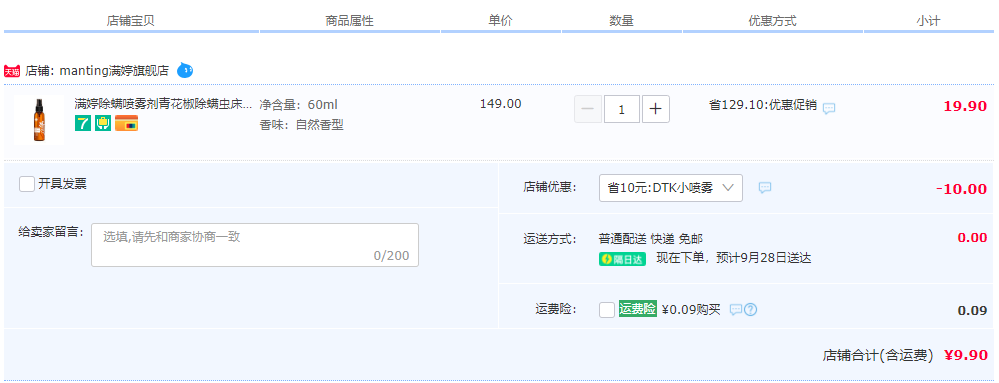Click the 单价 column header
Viewport: 999px width, 383px height.
[500, 20]
